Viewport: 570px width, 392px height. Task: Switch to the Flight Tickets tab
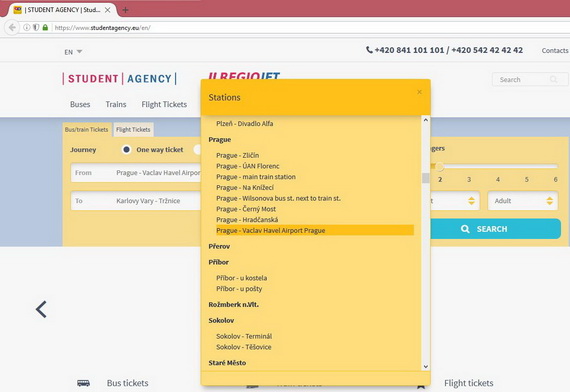coord(133,129)
